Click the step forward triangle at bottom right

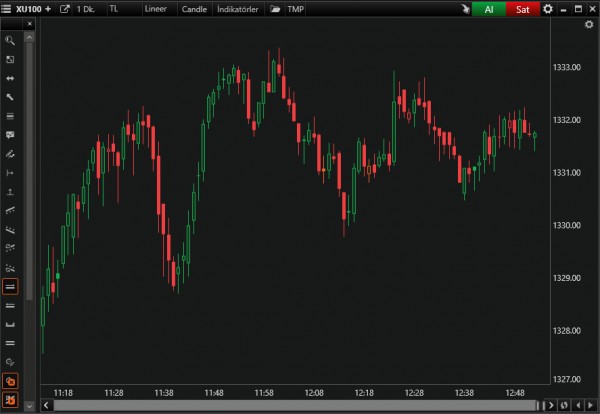pyautogui.click(x=590, y=405)
